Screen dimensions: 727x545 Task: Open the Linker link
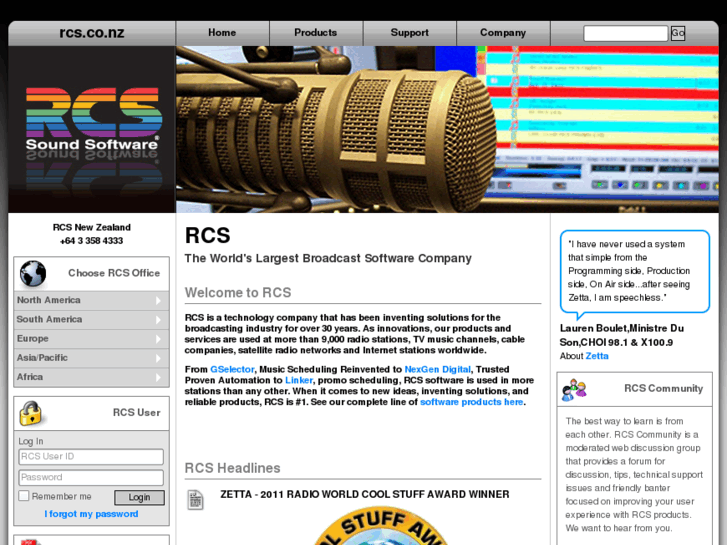click(299, 380)
